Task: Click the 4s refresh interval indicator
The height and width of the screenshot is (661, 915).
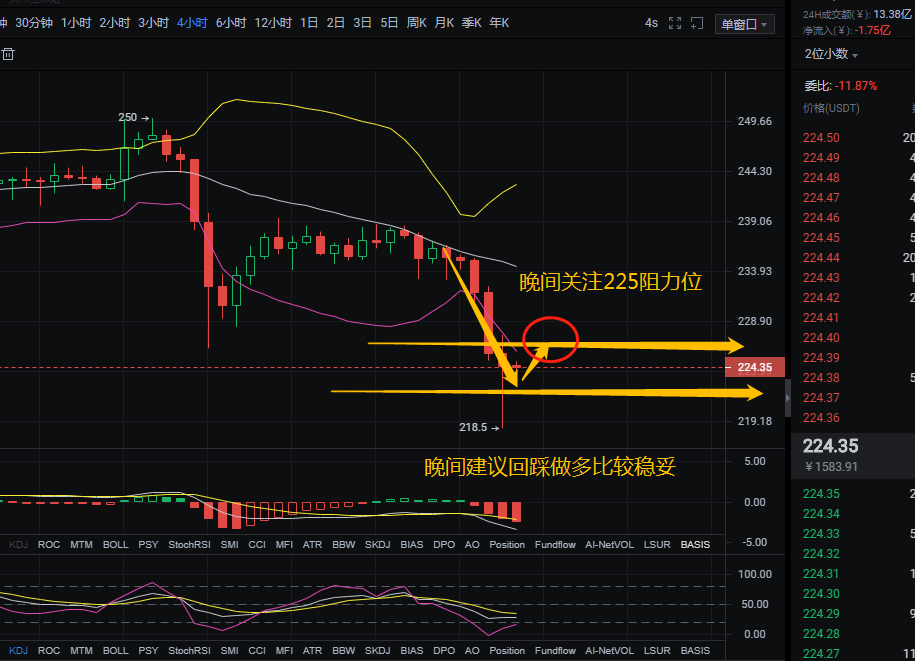Action: coord(651,23)
